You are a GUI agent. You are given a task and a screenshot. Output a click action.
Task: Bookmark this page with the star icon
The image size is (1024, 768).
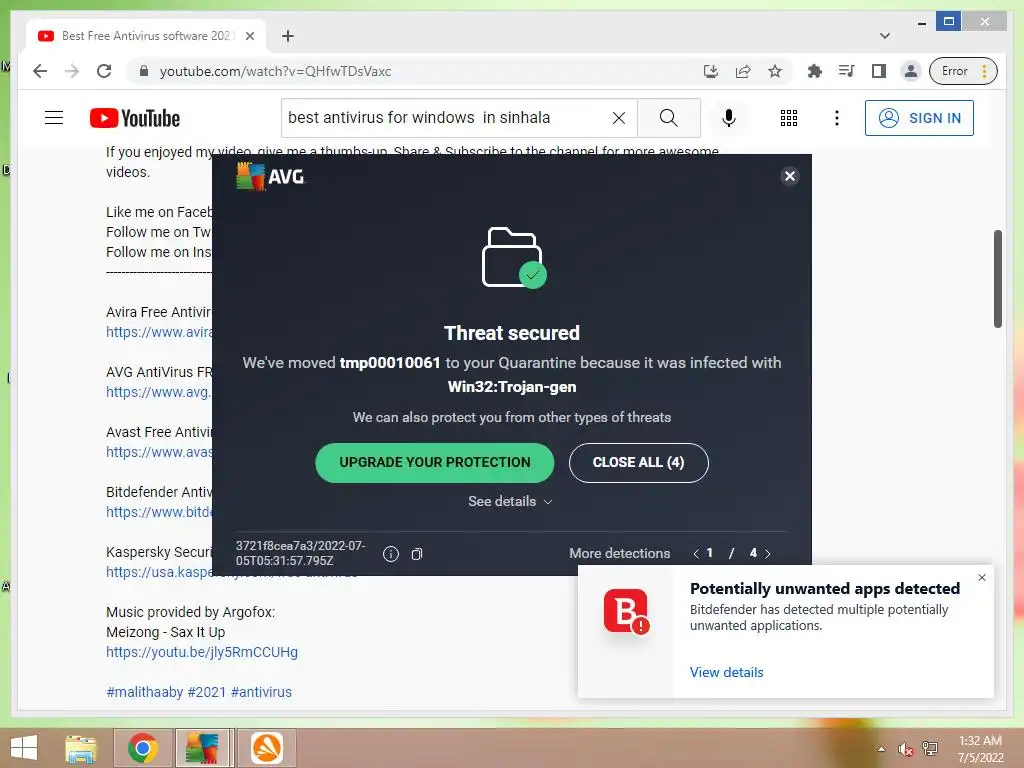click(775, 71)
